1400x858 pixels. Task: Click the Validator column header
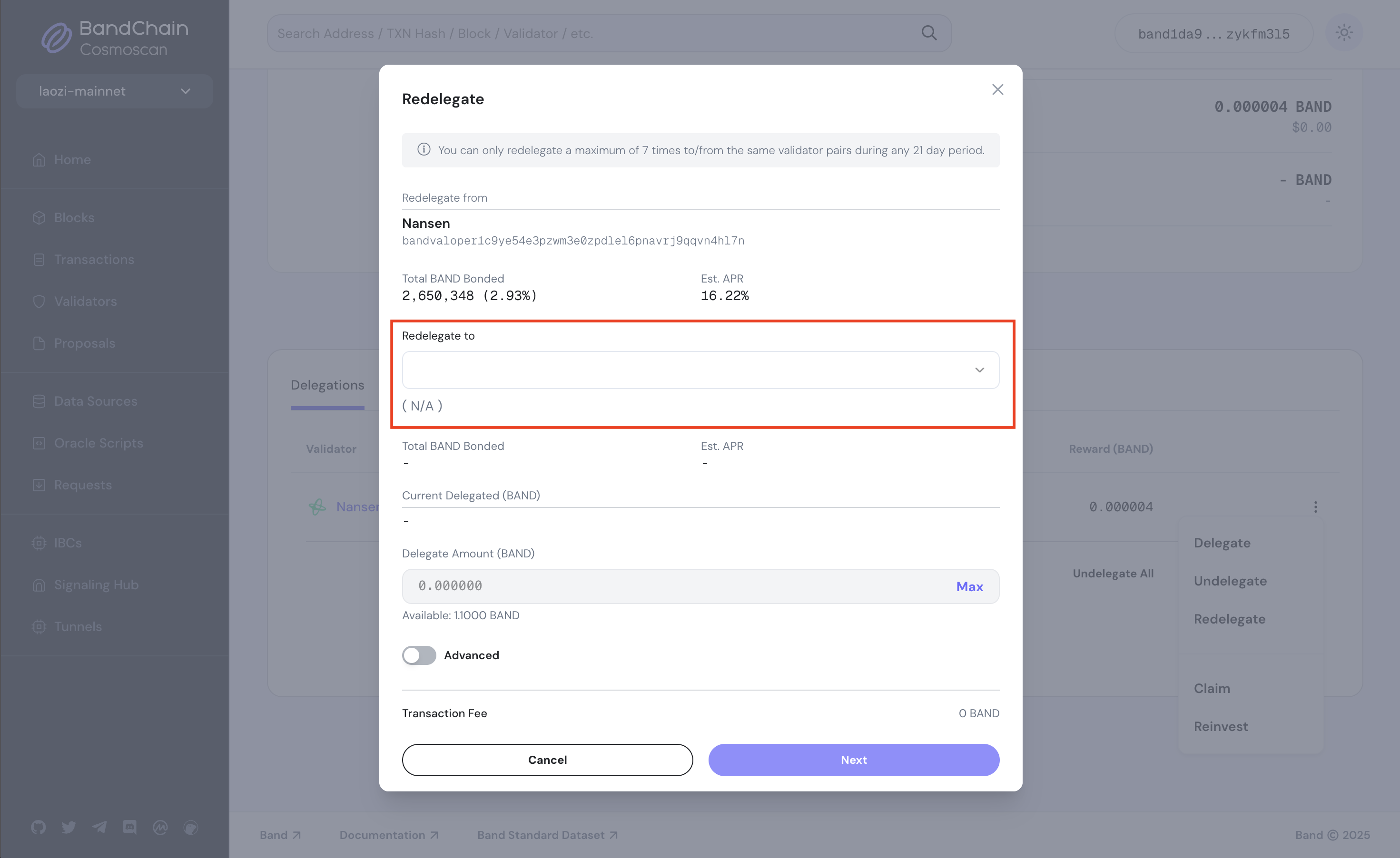(x=331, y=448)
